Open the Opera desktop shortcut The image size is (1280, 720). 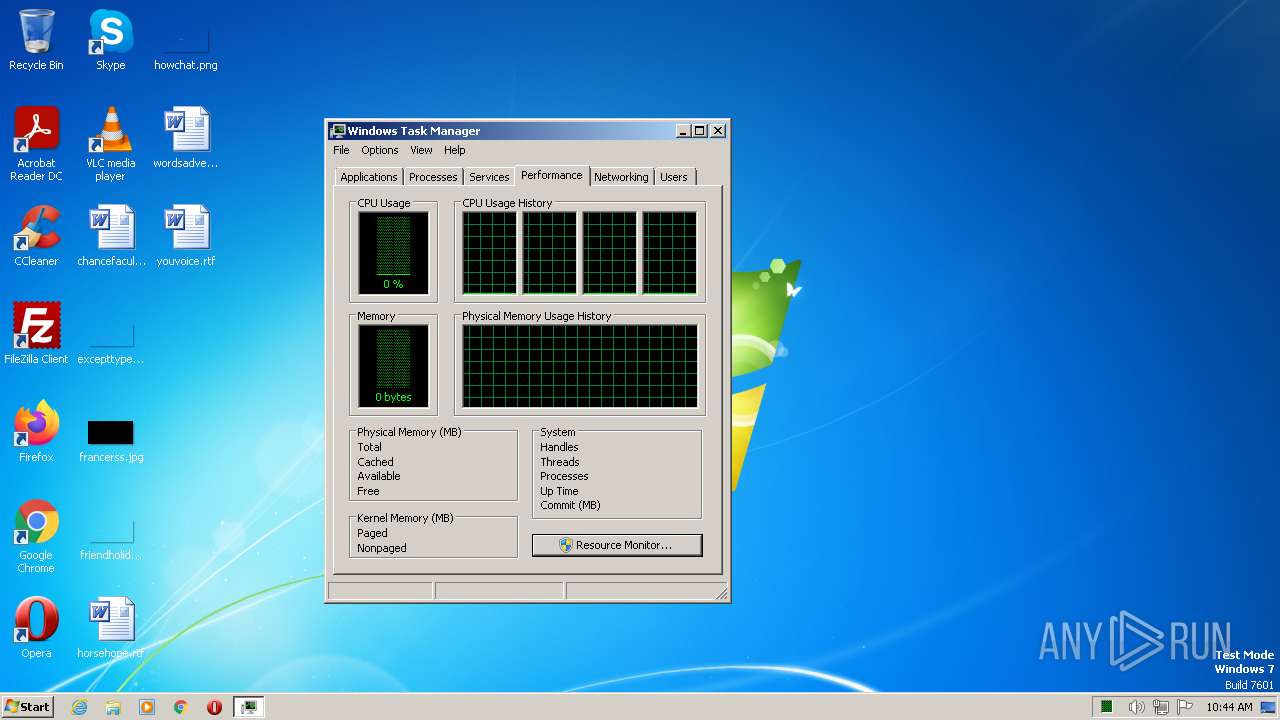click(x=36, y=628)
